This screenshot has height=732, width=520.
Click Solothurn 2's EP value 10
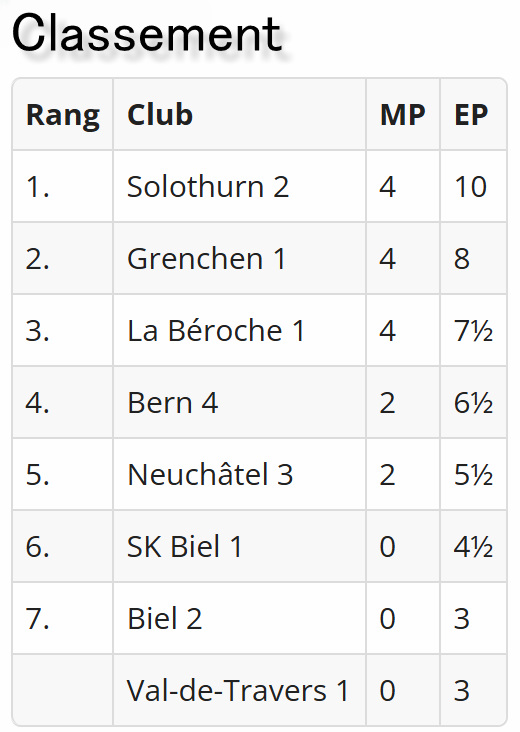(471, 187)
